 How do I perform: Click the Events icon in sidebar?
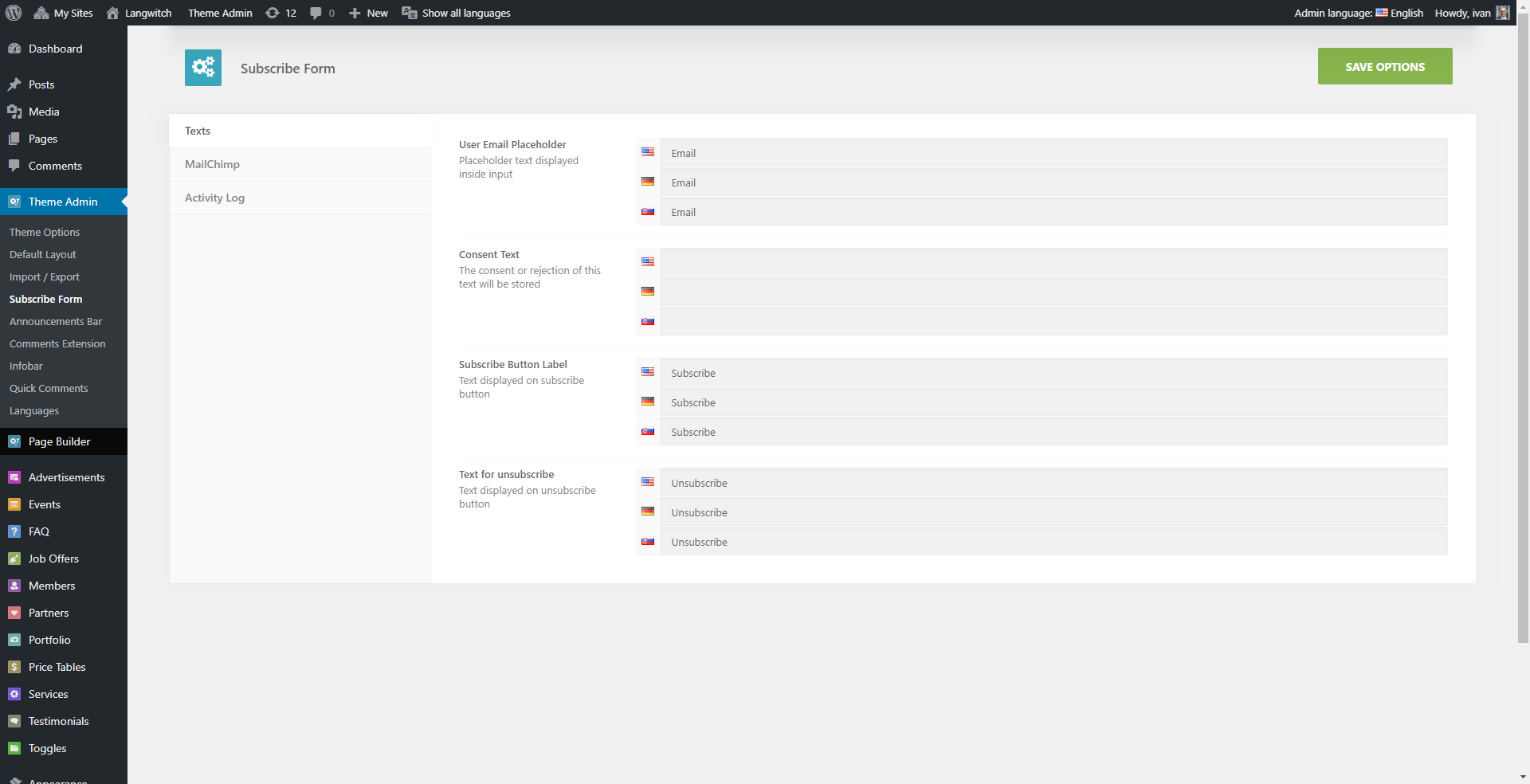14,504
